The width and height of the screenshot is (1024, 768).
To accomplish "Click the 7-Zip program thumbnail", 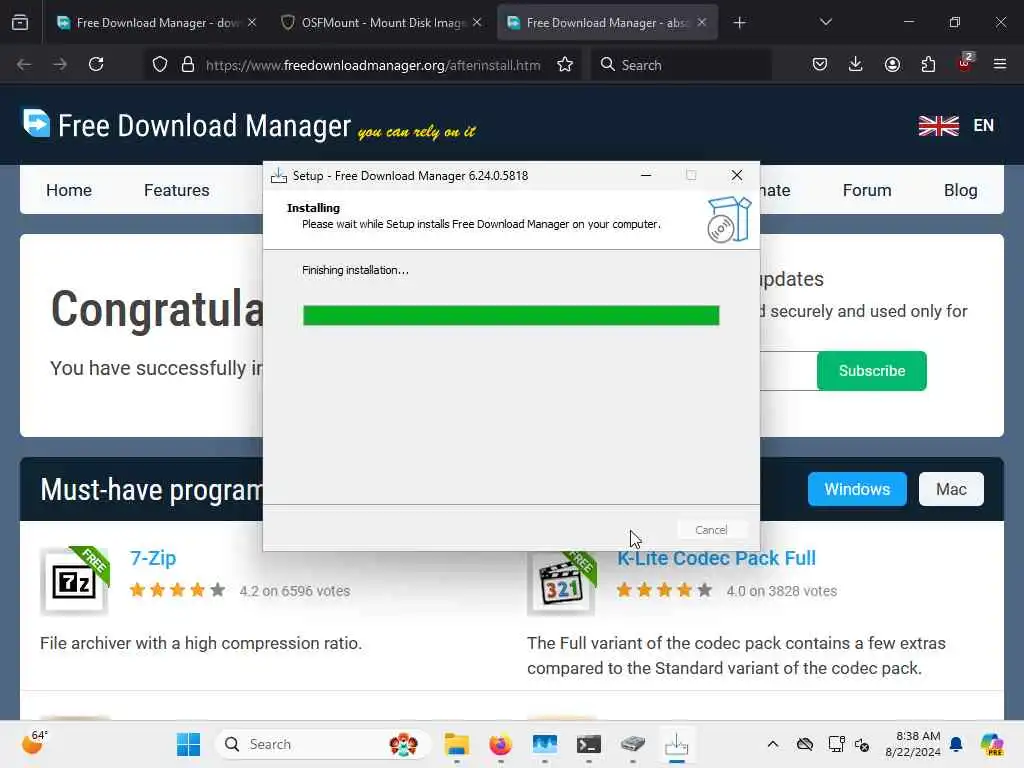I will click(x=74, y=581).
